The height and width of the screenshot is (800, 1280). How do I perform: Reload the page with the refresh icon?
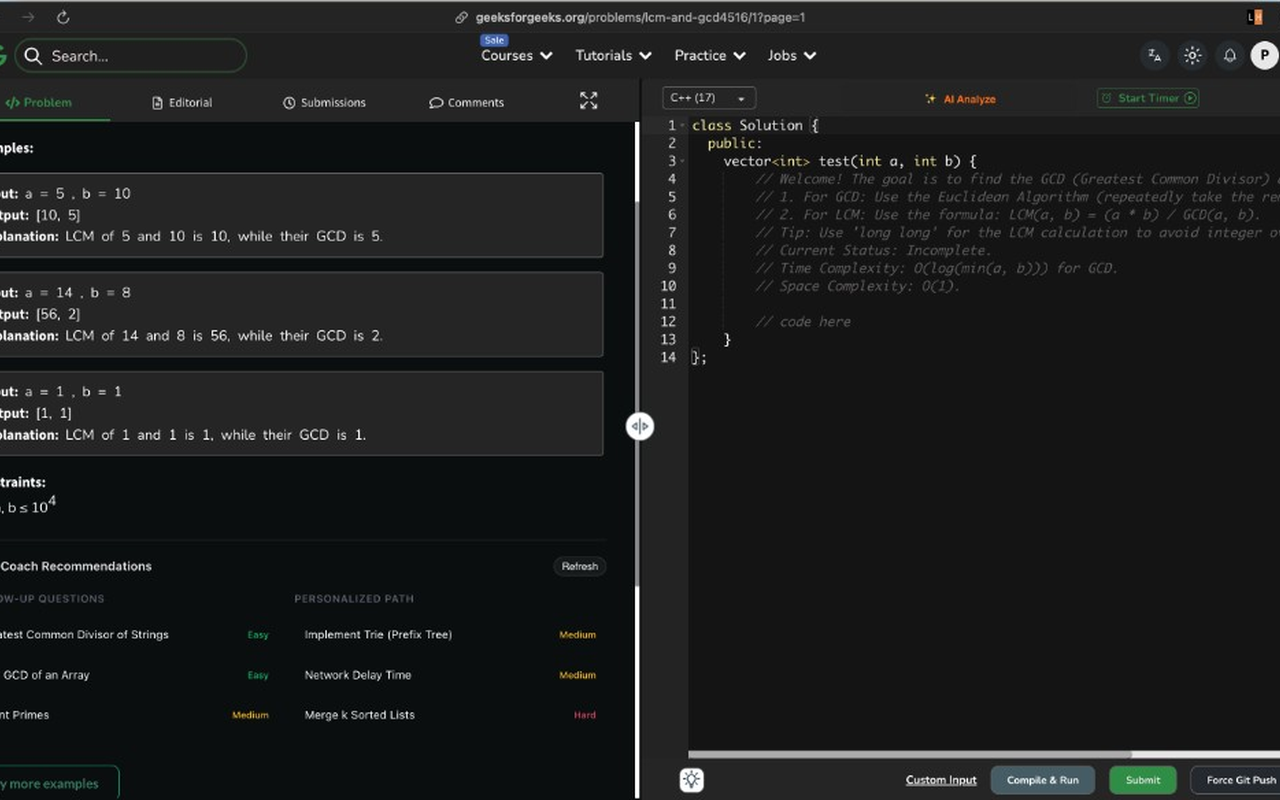(63, 17)
